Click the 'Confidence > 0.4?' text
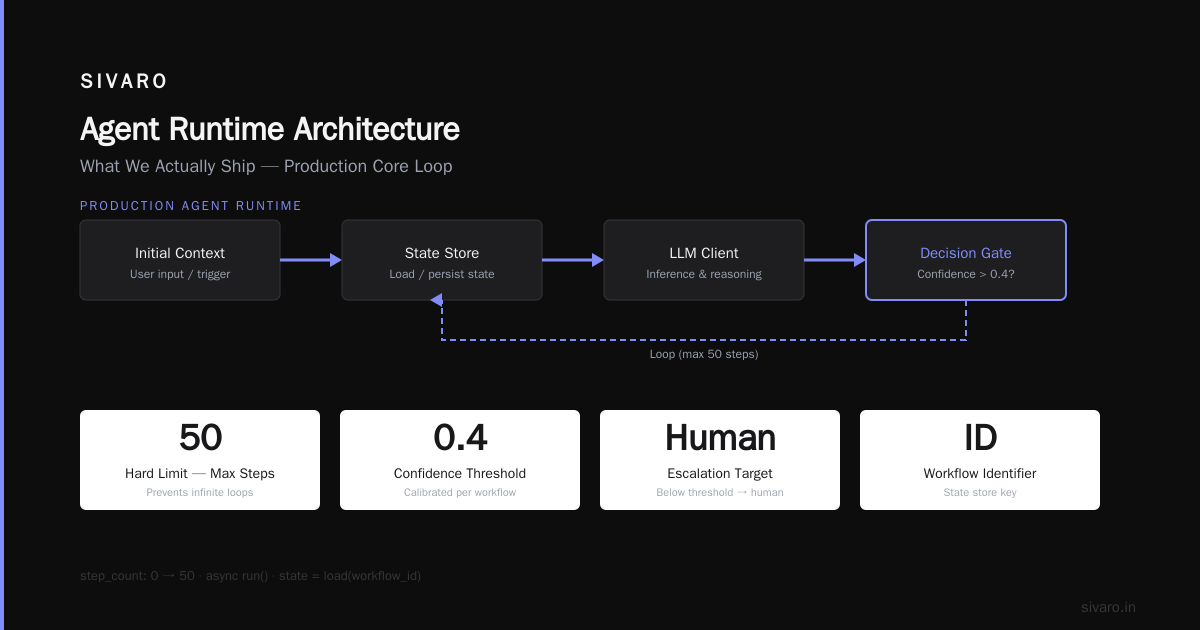1200x630 pixels. 966,274
